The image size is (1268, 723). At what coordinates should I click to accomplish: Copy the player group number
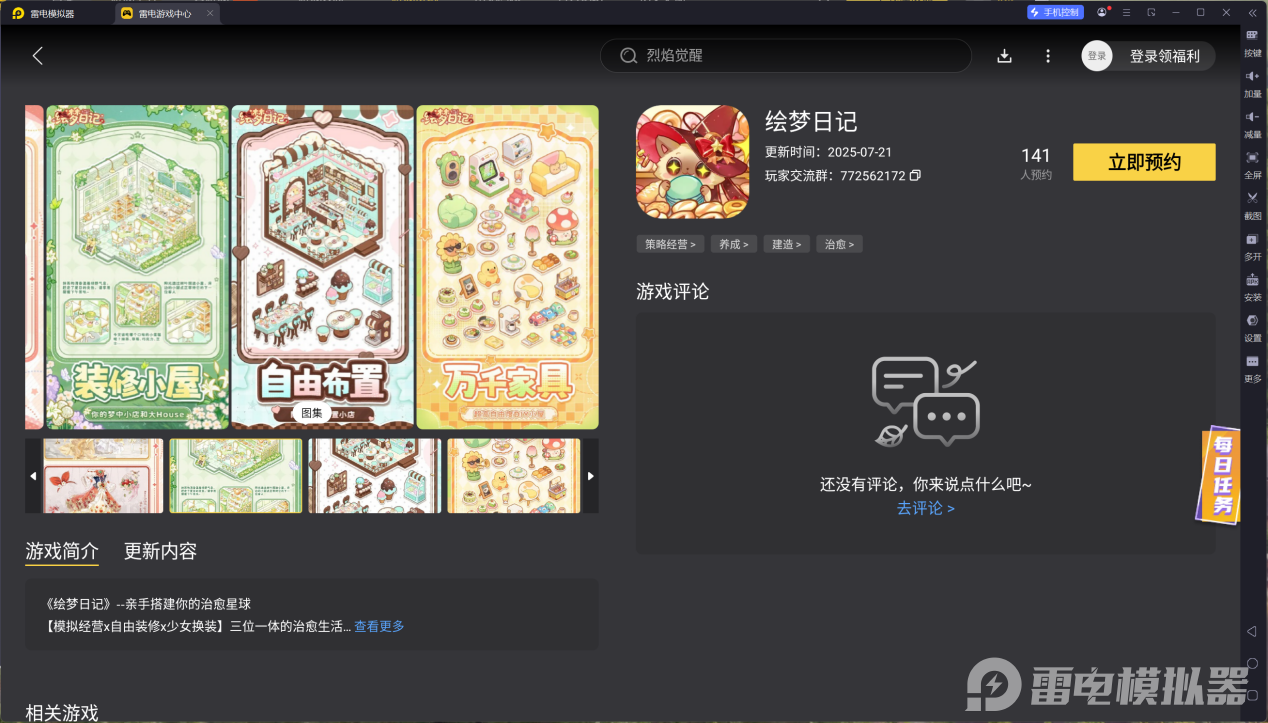coord(915,176)
